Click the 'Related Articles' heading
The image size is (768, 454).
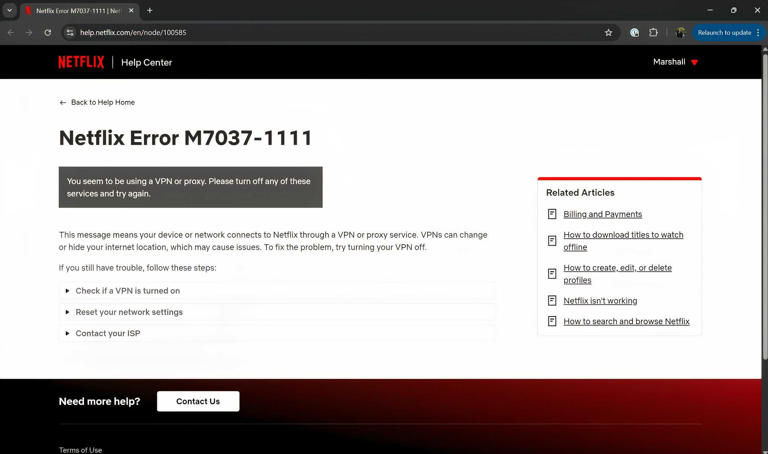pyautogui.click(x=580, y=192)
